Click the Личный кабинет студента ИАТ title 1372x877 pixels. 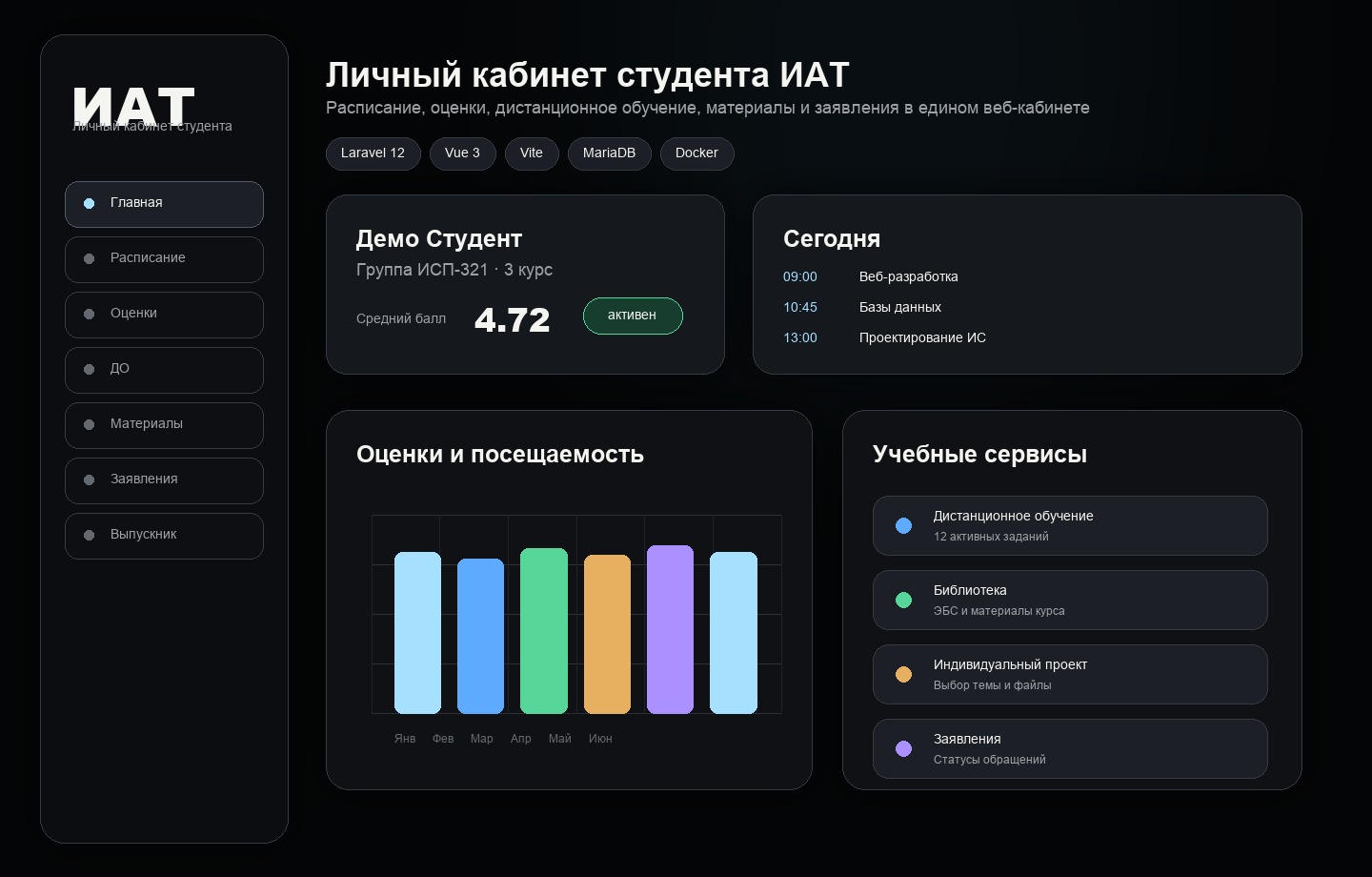pos(587,74)
